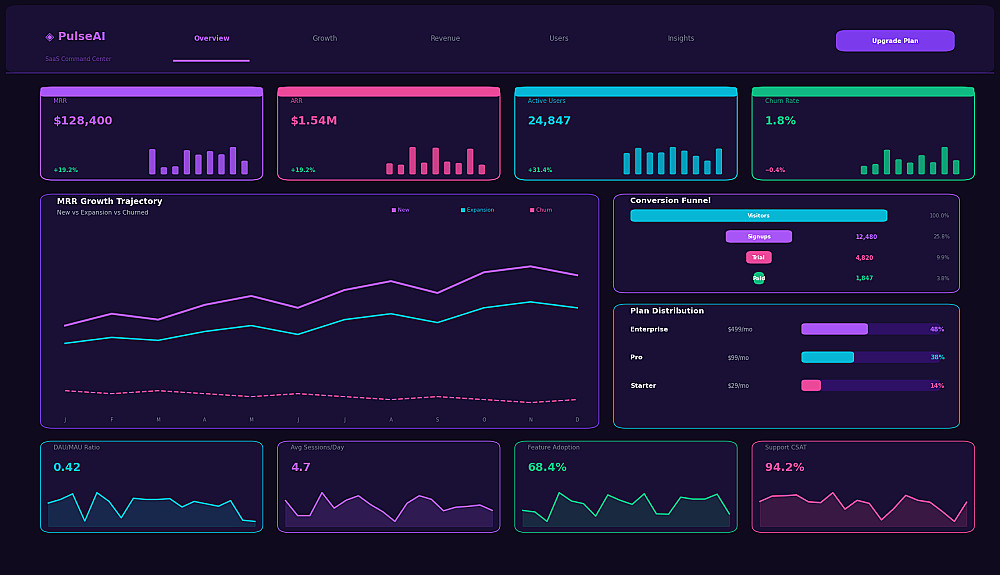Open the Churn Rate 1.8% card
Viewport: 1000px width, 575px height.
[x=863, y=133]
